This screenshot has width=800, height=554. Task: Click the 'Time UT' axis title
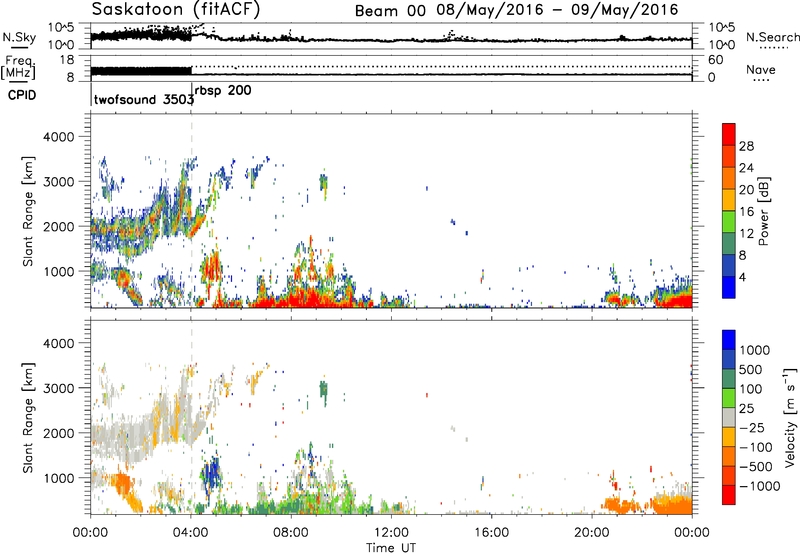tap(391, 548)
